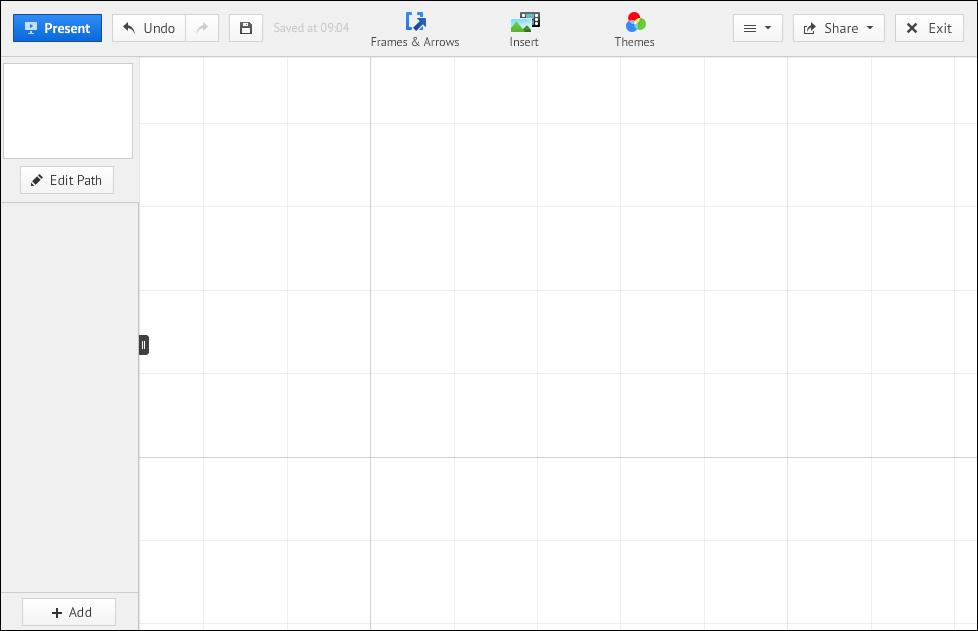Click the Edit Path button
The image size is (978, 631).
(67, 180)
